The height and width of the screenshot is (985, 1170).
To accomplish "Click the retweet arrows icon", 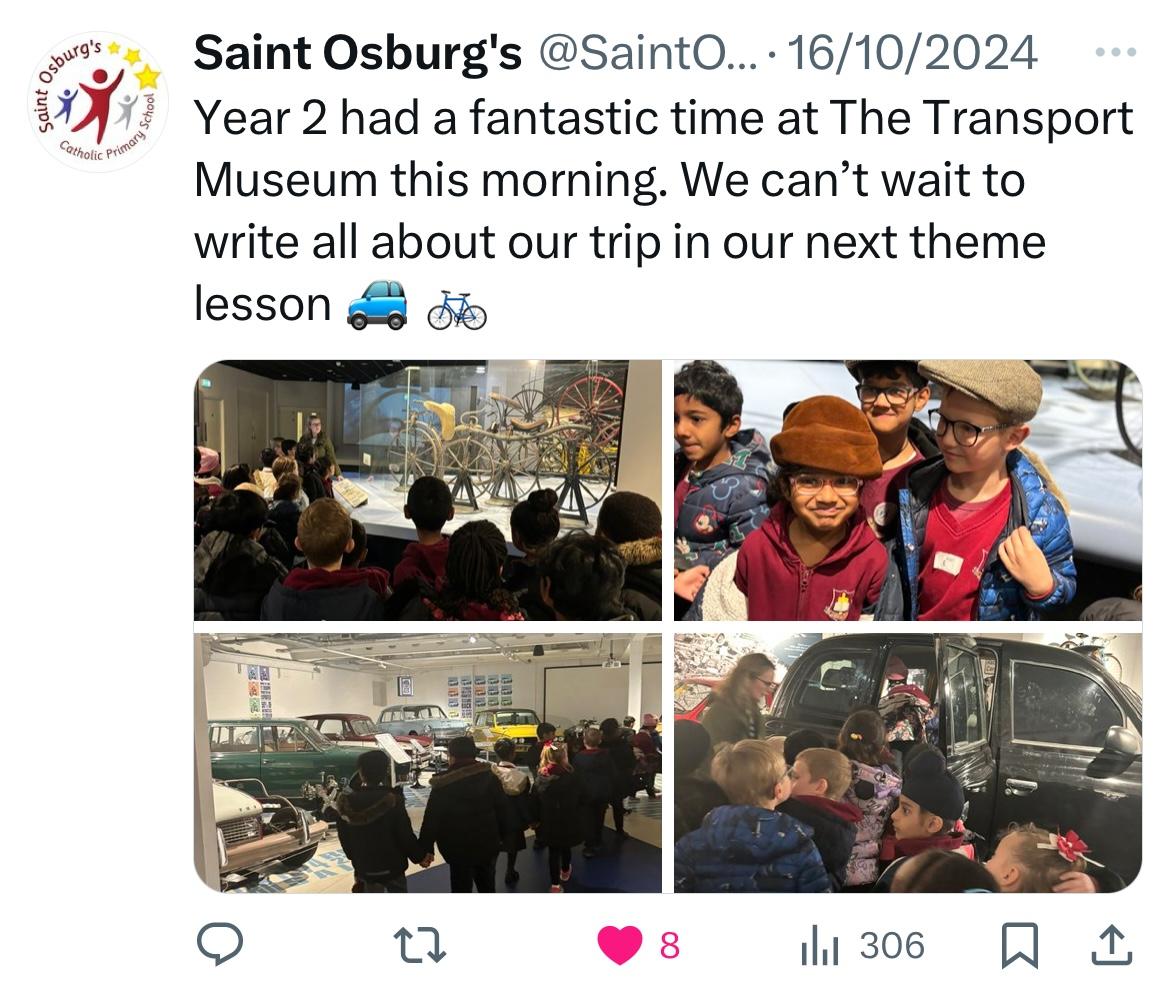I will tap(419, 945).
